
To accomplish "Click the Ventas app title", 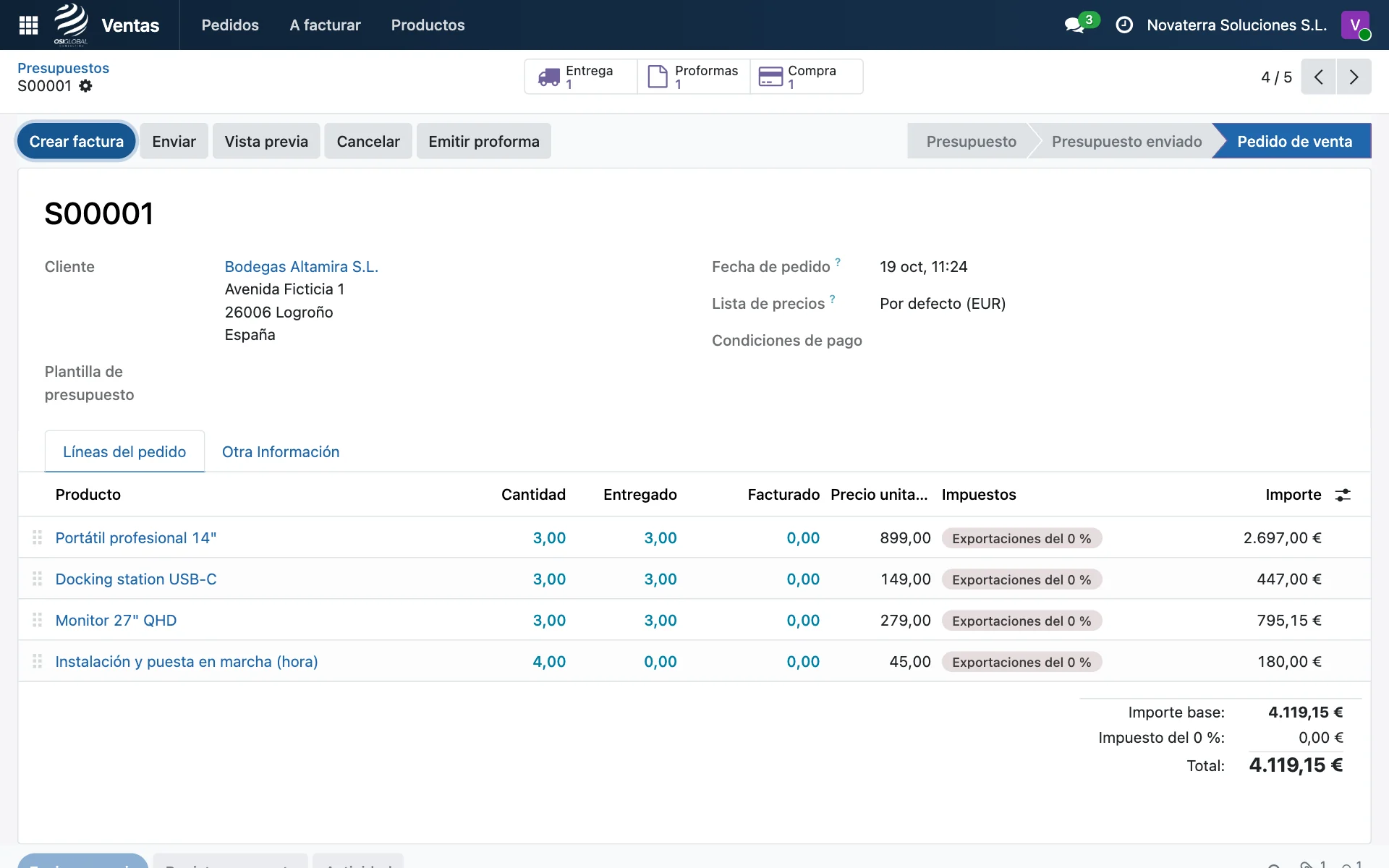I will coord(130,25).
